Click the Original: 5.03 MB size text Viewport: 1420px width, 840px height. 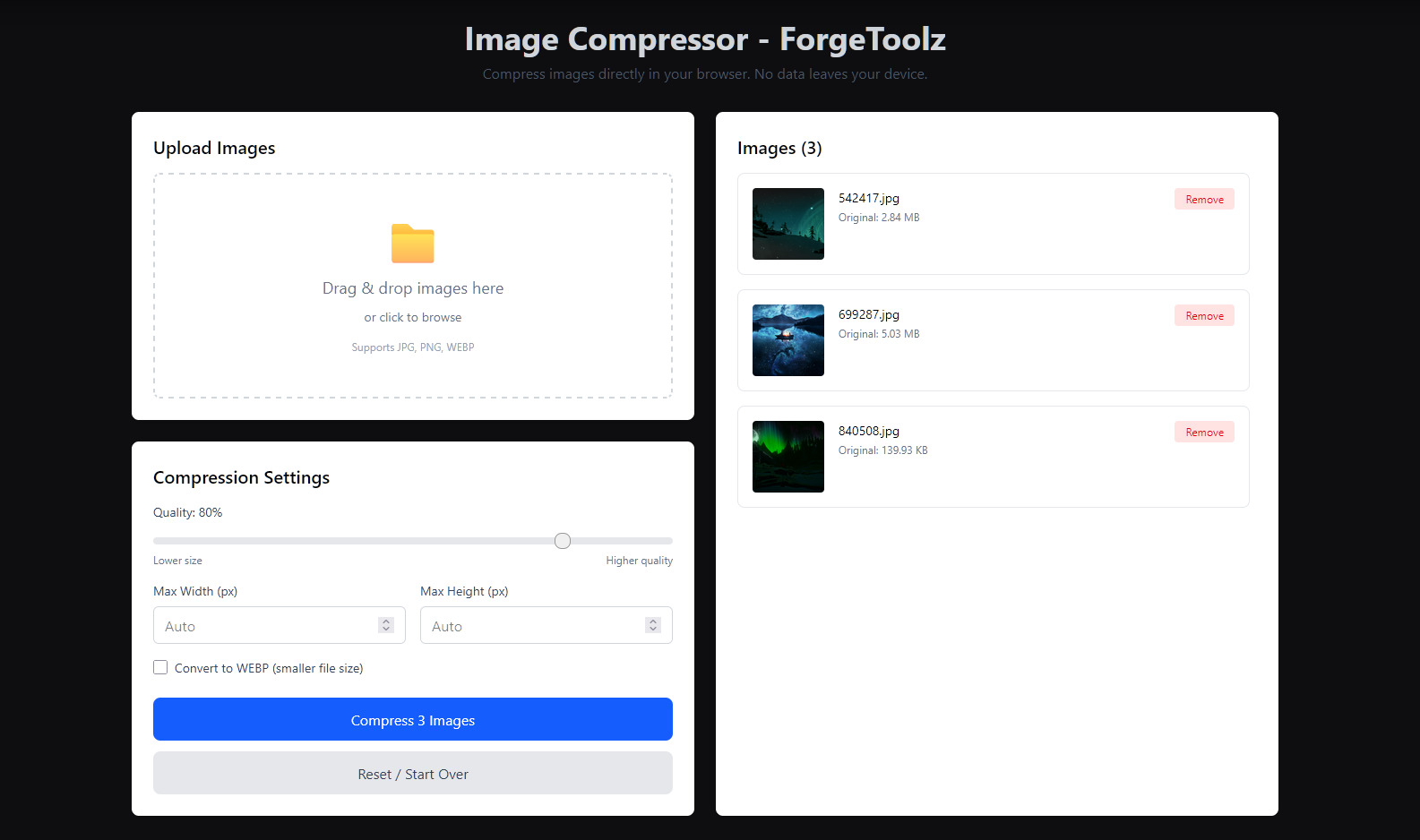click(879, 334)
